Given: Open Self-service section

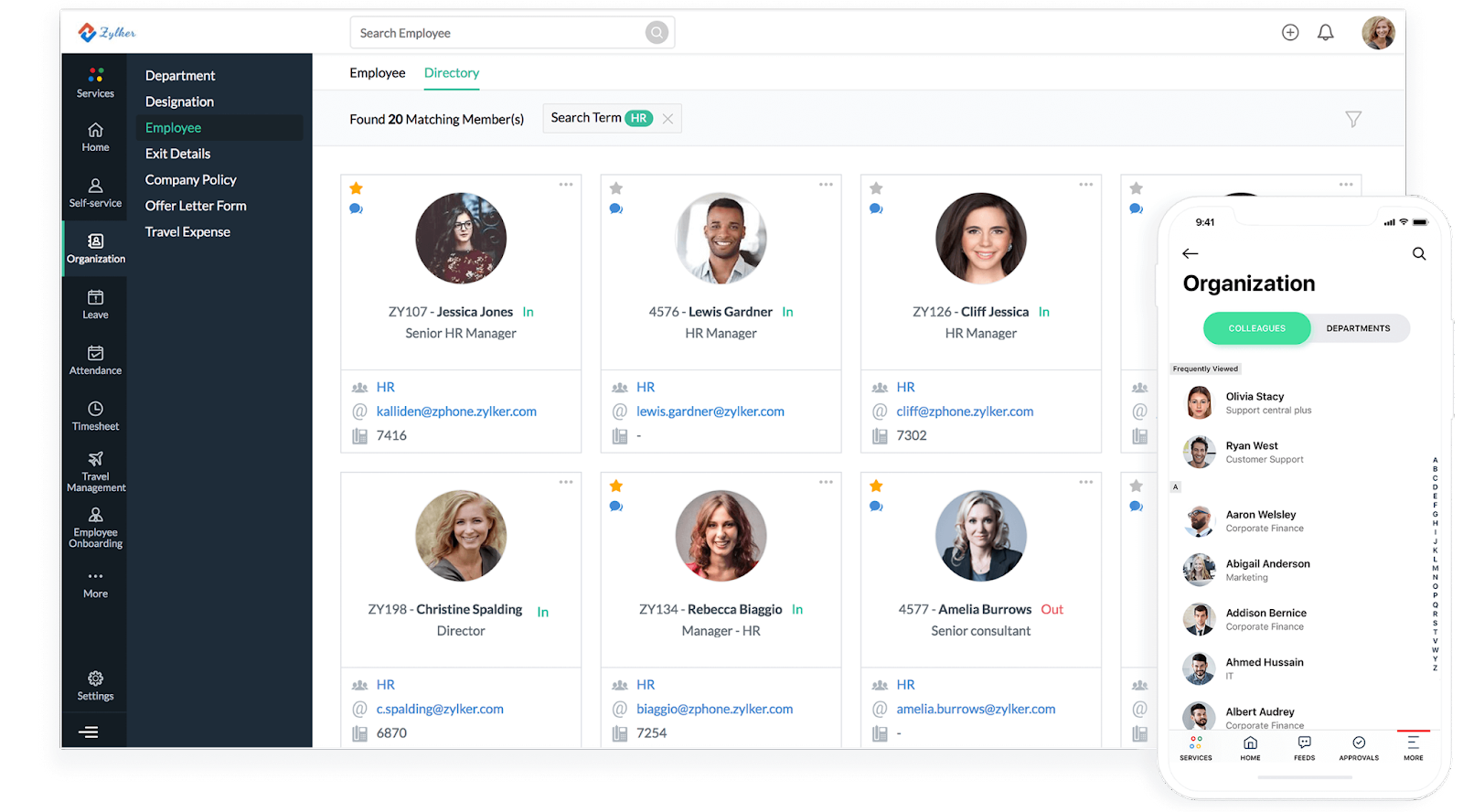Looking at the screenshot, I should [x=95, y=193].
